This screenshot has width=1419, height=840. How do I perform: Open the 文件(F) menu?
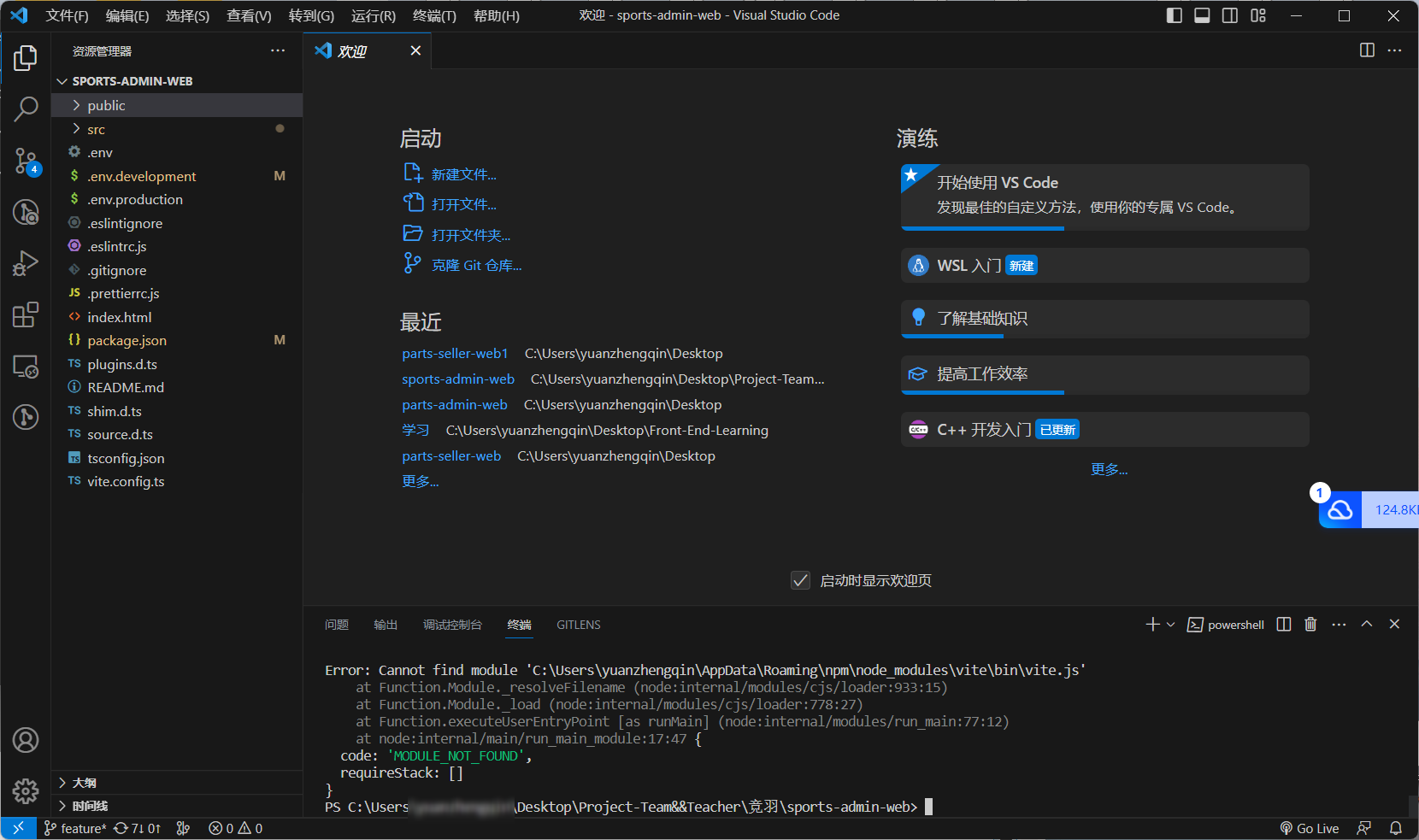tap(67, 15)
